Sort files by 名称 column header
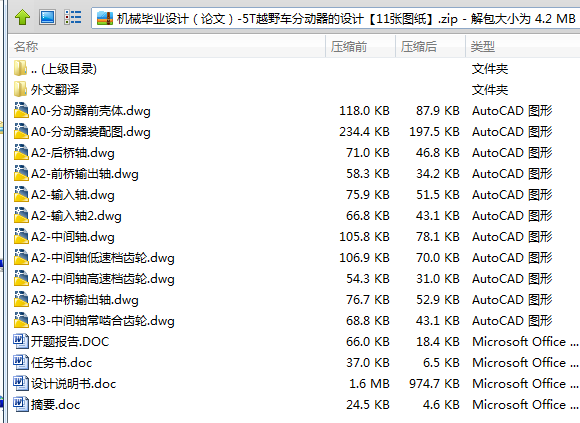 167,47
